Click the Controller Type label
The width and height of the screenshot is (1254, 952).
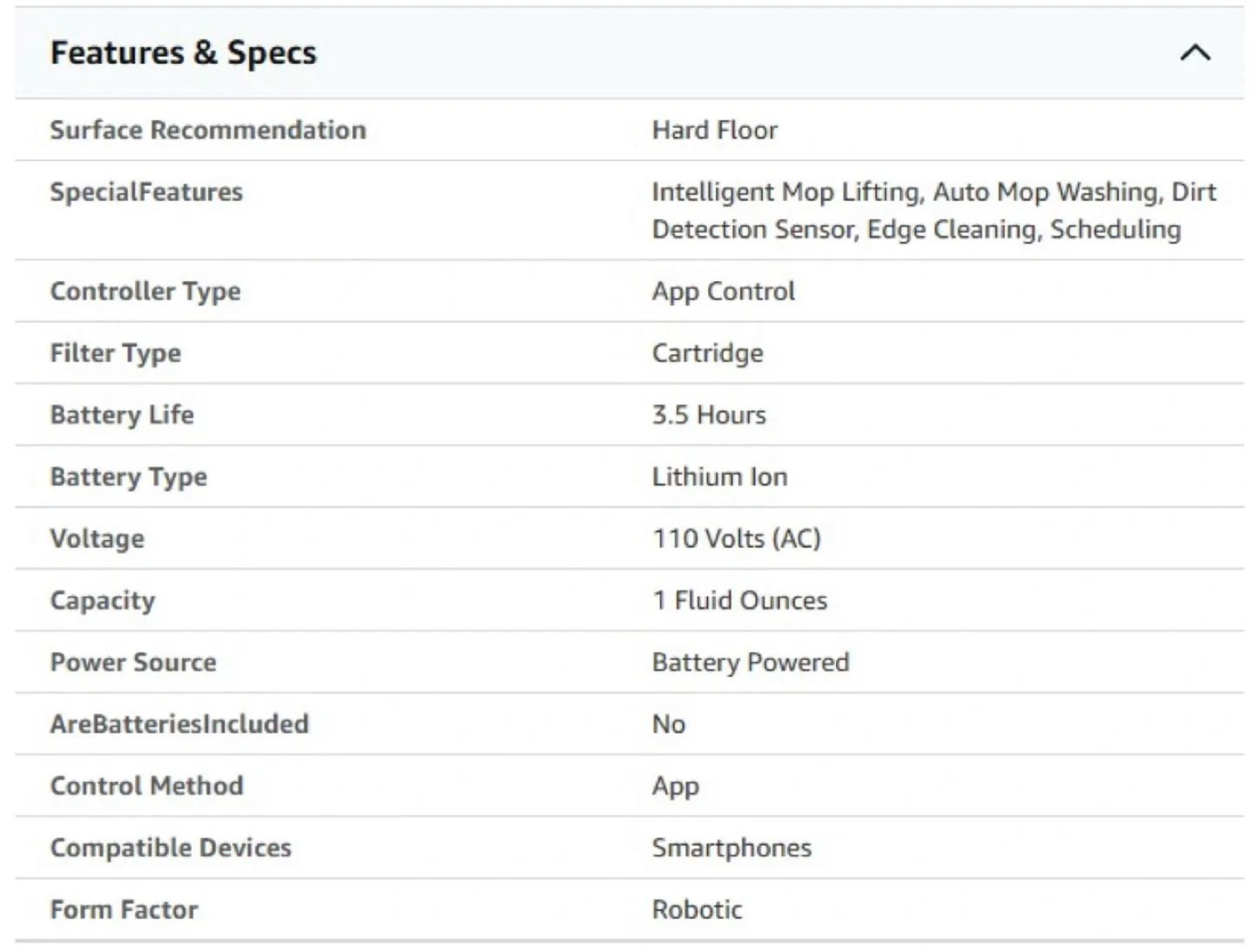[145, 291]
